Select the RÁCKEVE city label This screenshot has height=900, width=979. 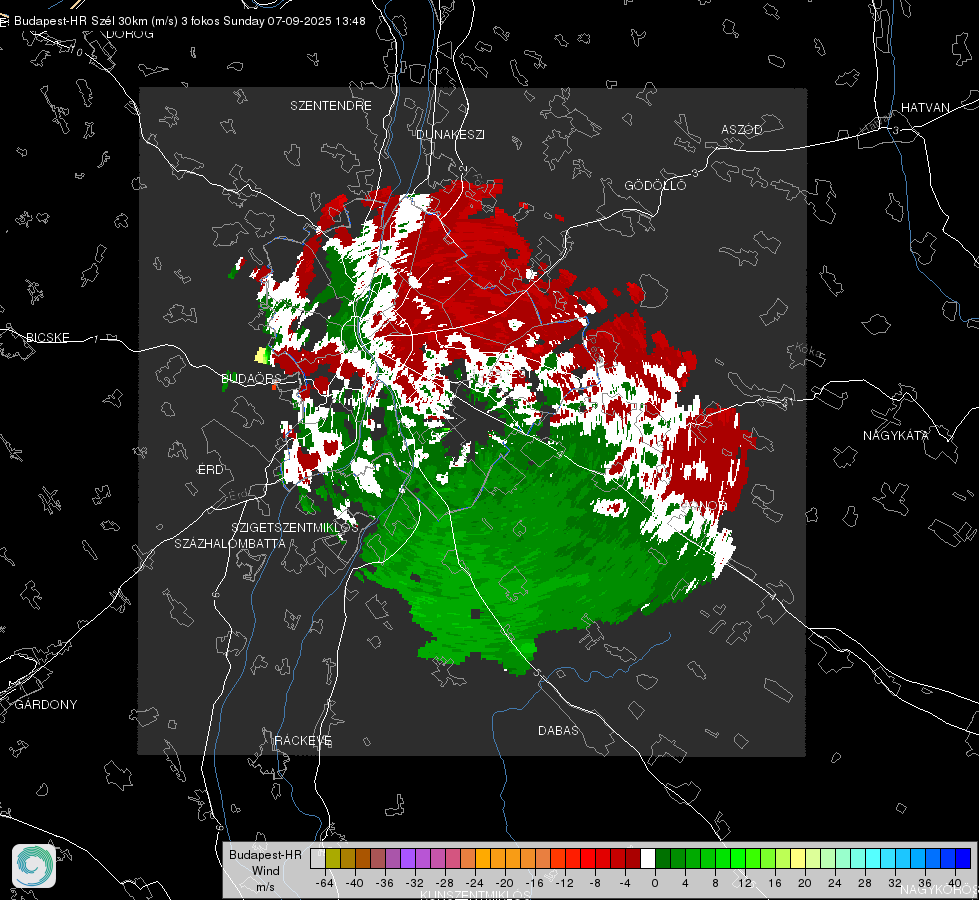[x=303, y=740]
